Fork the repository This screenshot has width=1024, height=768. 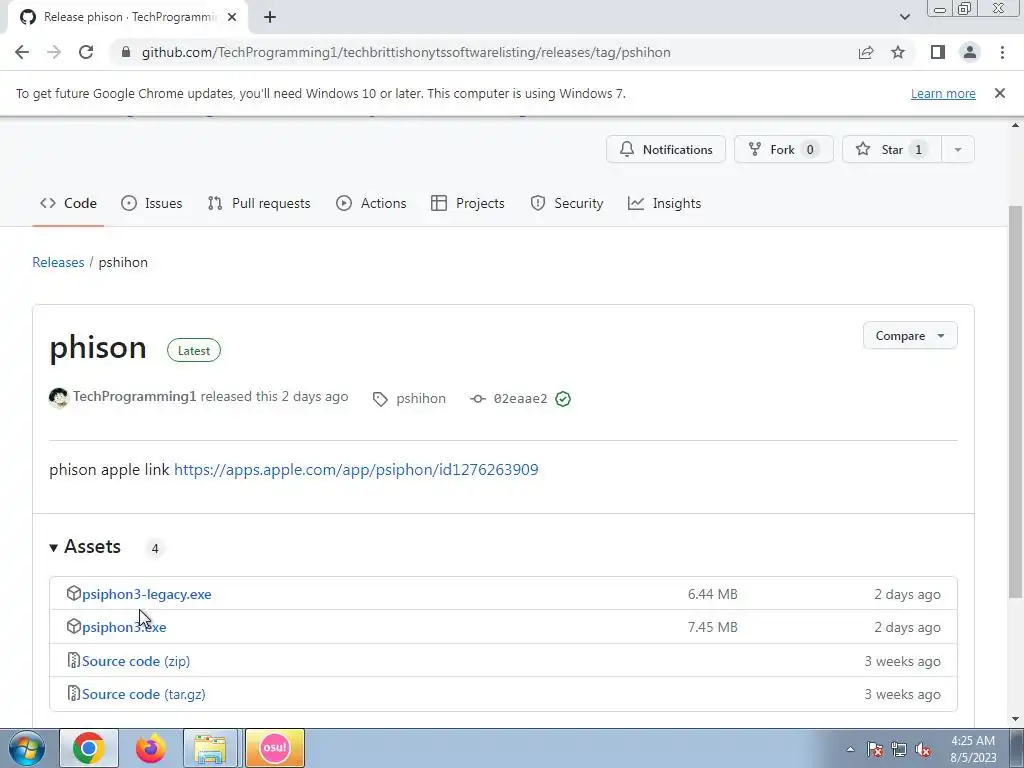pyautogui.click(x=783, y=150)
